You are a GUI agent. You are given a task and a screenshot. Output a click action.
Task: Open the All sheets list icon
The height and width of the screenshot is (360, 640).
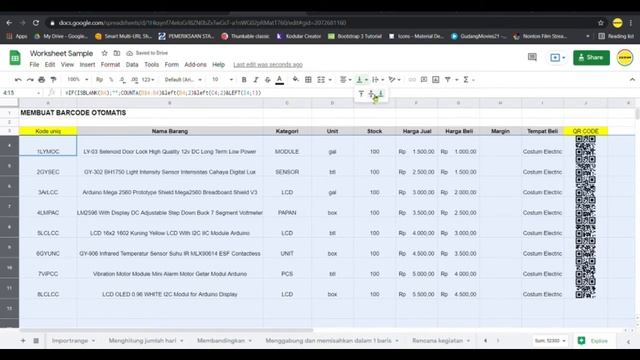[36, 340]
